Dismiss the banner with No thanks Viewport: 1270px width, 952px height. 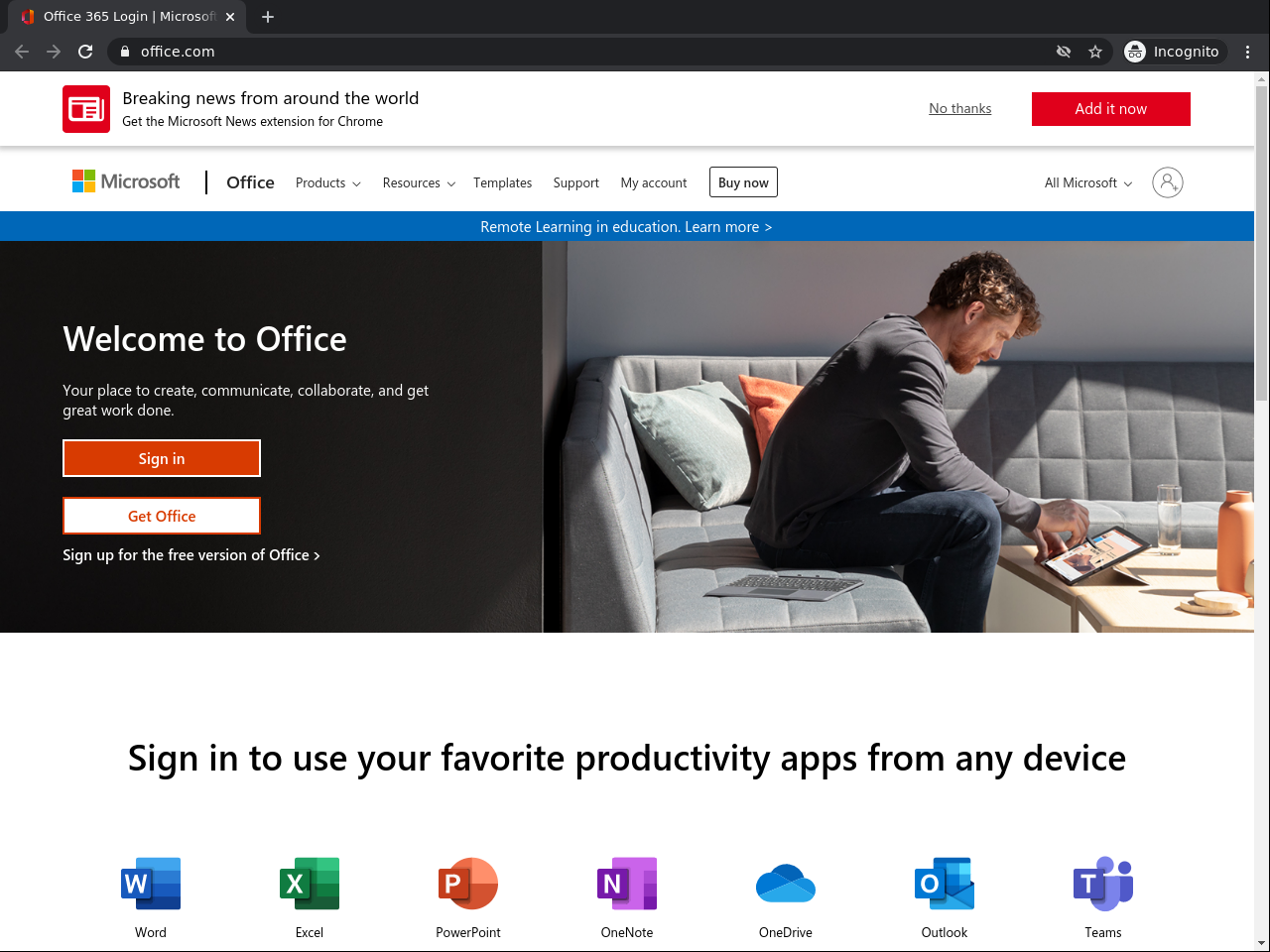coord(960,109)
